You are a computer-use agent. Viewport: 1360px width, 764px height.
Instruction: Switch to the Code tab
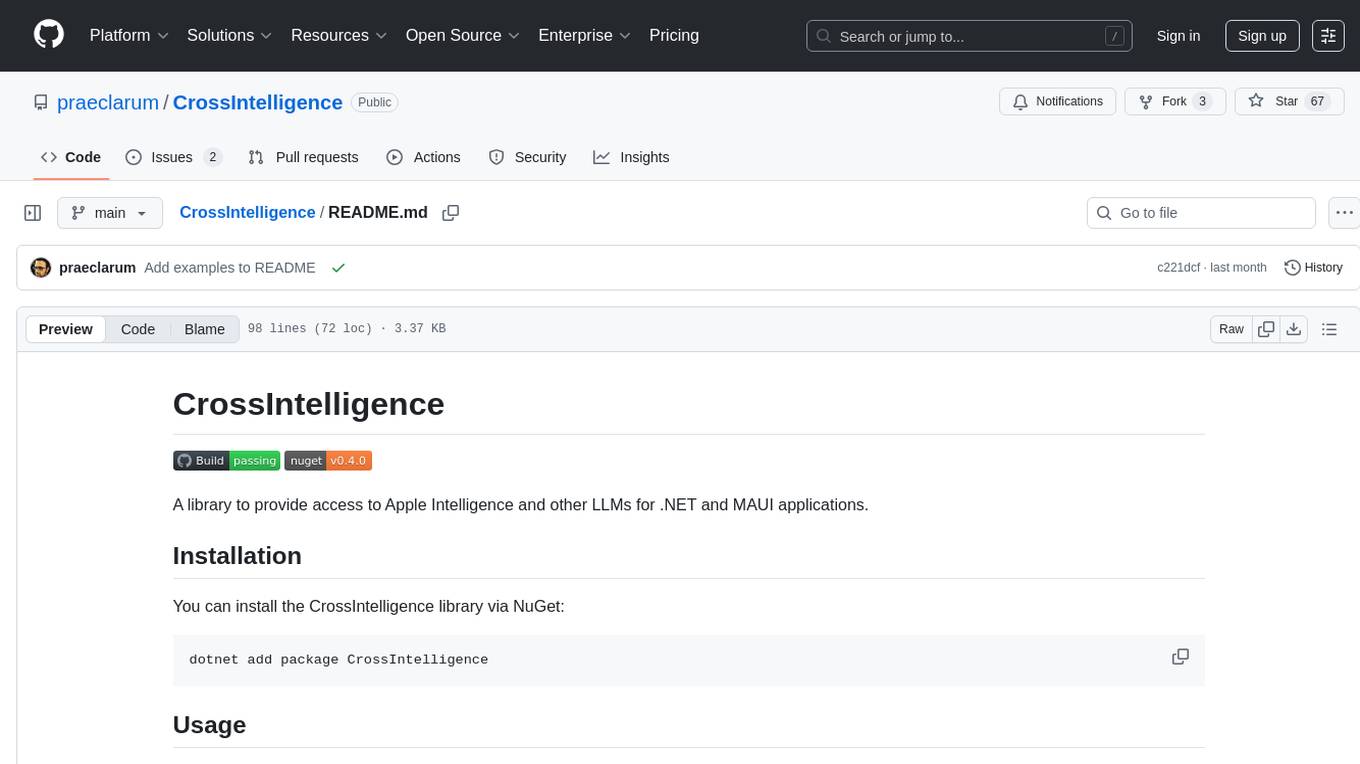pyautogui.click(x=71, y=157)
